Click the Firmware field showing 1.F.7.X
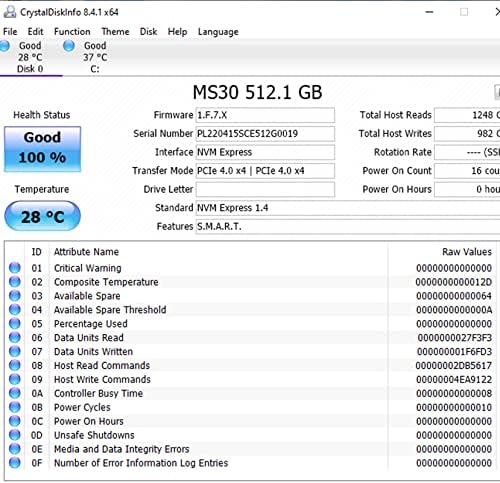The width and height of the screenshot is (500, 483). tap(265, 115)
